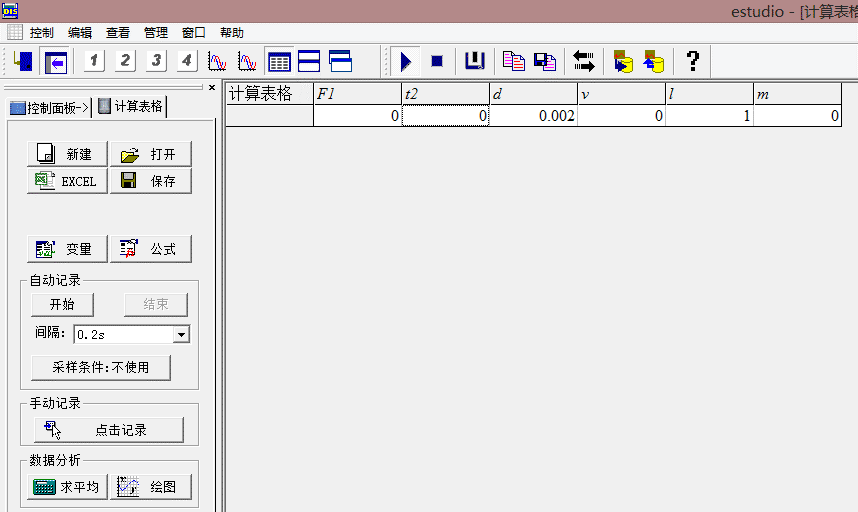
Task: Open the 帮助 menu
Action: click(x=231, y=33)
